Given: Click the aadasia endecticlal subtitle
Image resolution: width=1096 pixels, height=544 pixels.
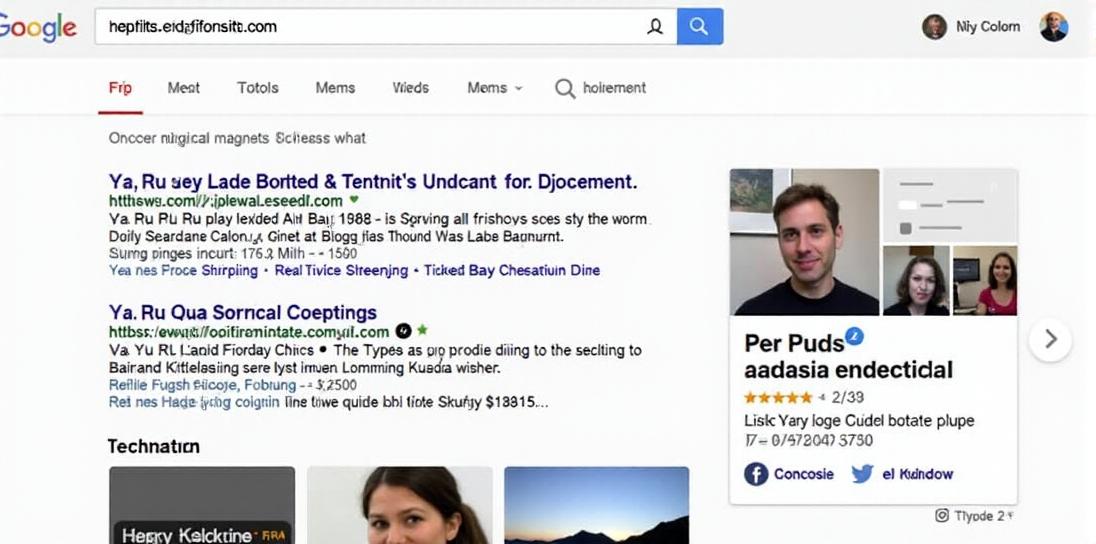Looking at the screenshot, I should [849, 369].
